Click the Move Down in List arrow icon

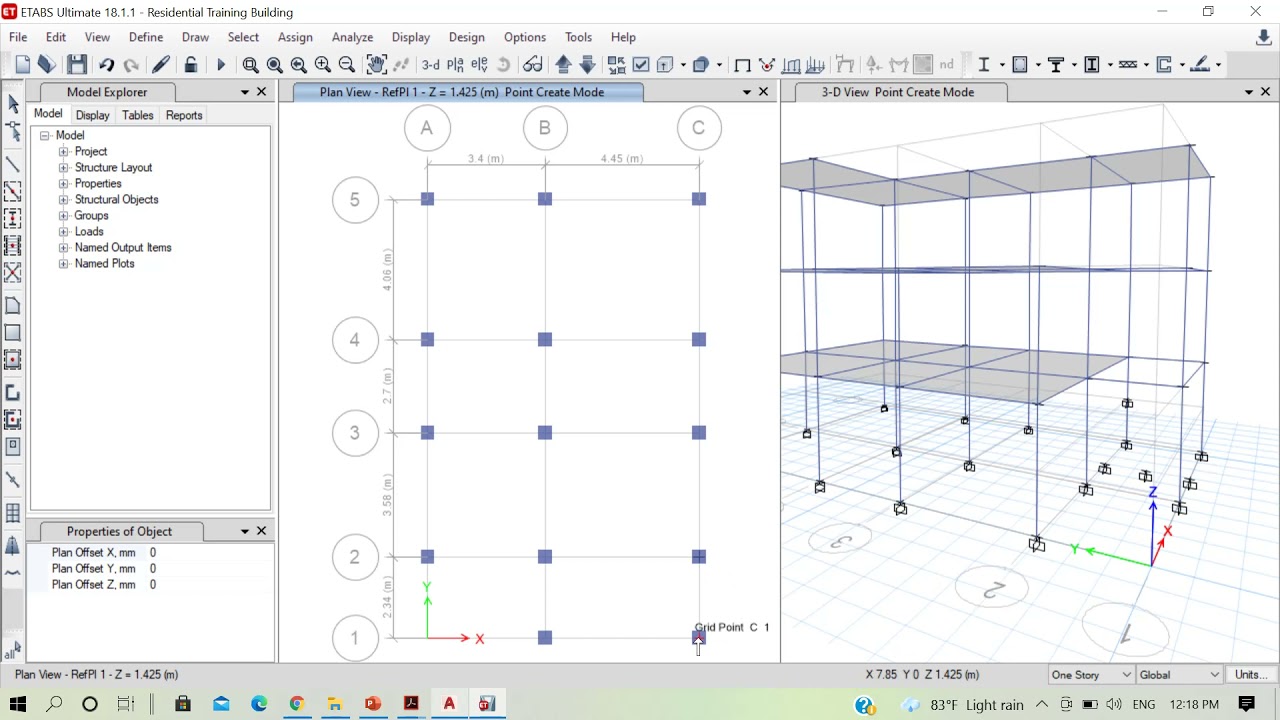[x=588, y=65]
